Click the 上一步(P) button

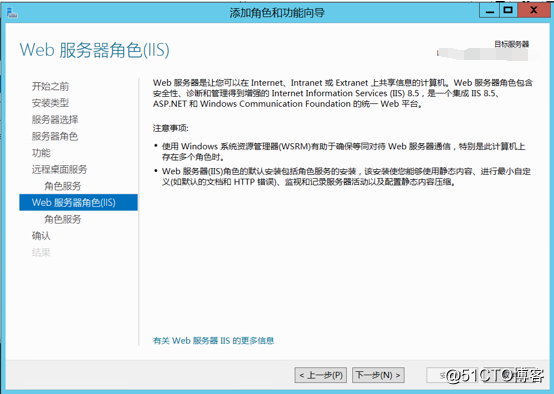coord(320,375)
